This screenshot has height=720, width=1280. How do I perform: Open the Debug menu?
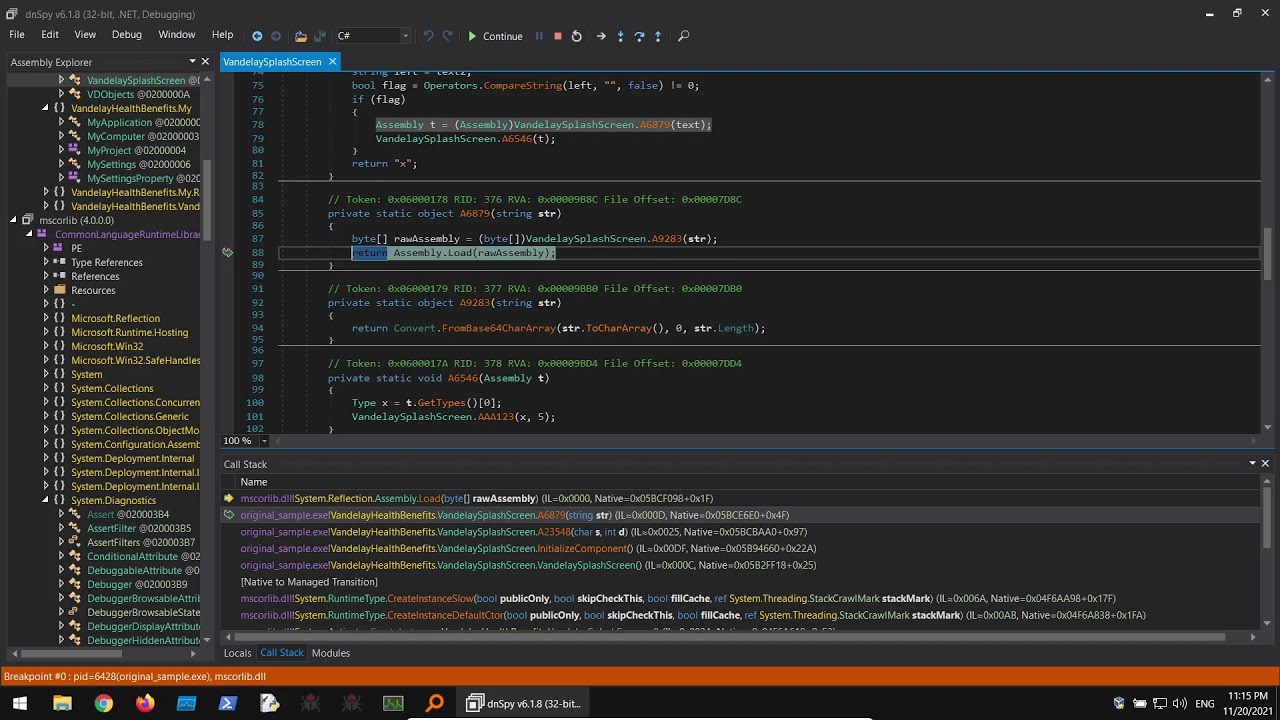coord(127,35)
